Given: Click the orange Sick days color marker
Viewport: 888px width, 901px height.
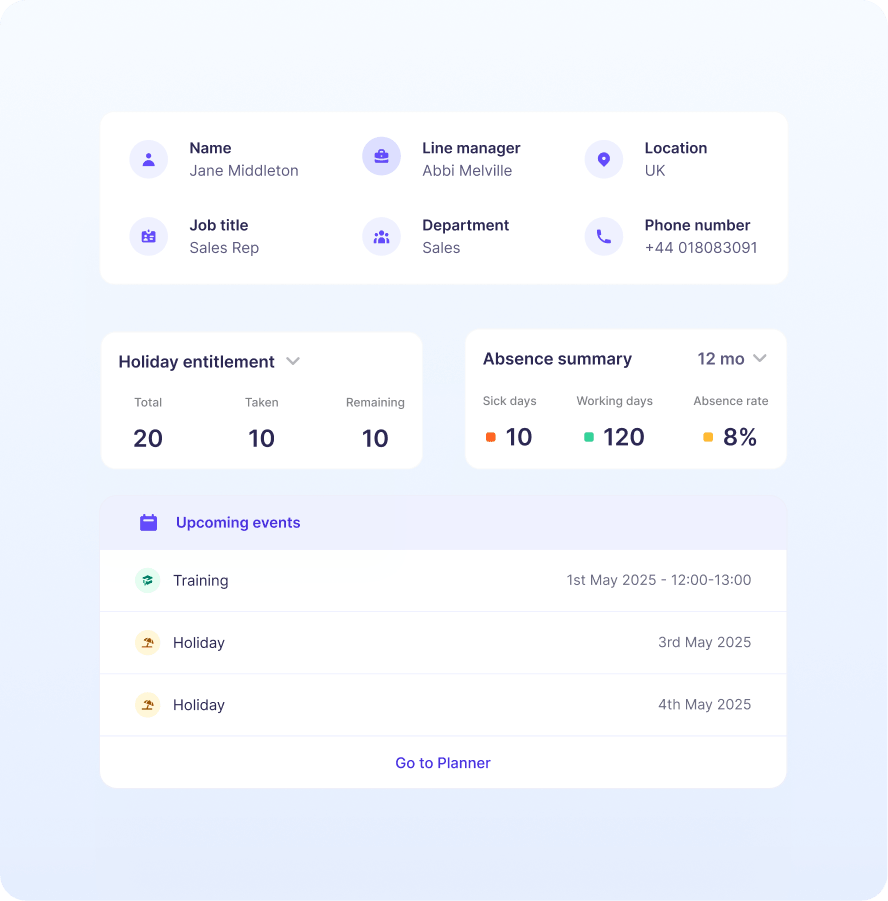Looking at the screenshot, I should pyautogui.click(x=491, y=437).
